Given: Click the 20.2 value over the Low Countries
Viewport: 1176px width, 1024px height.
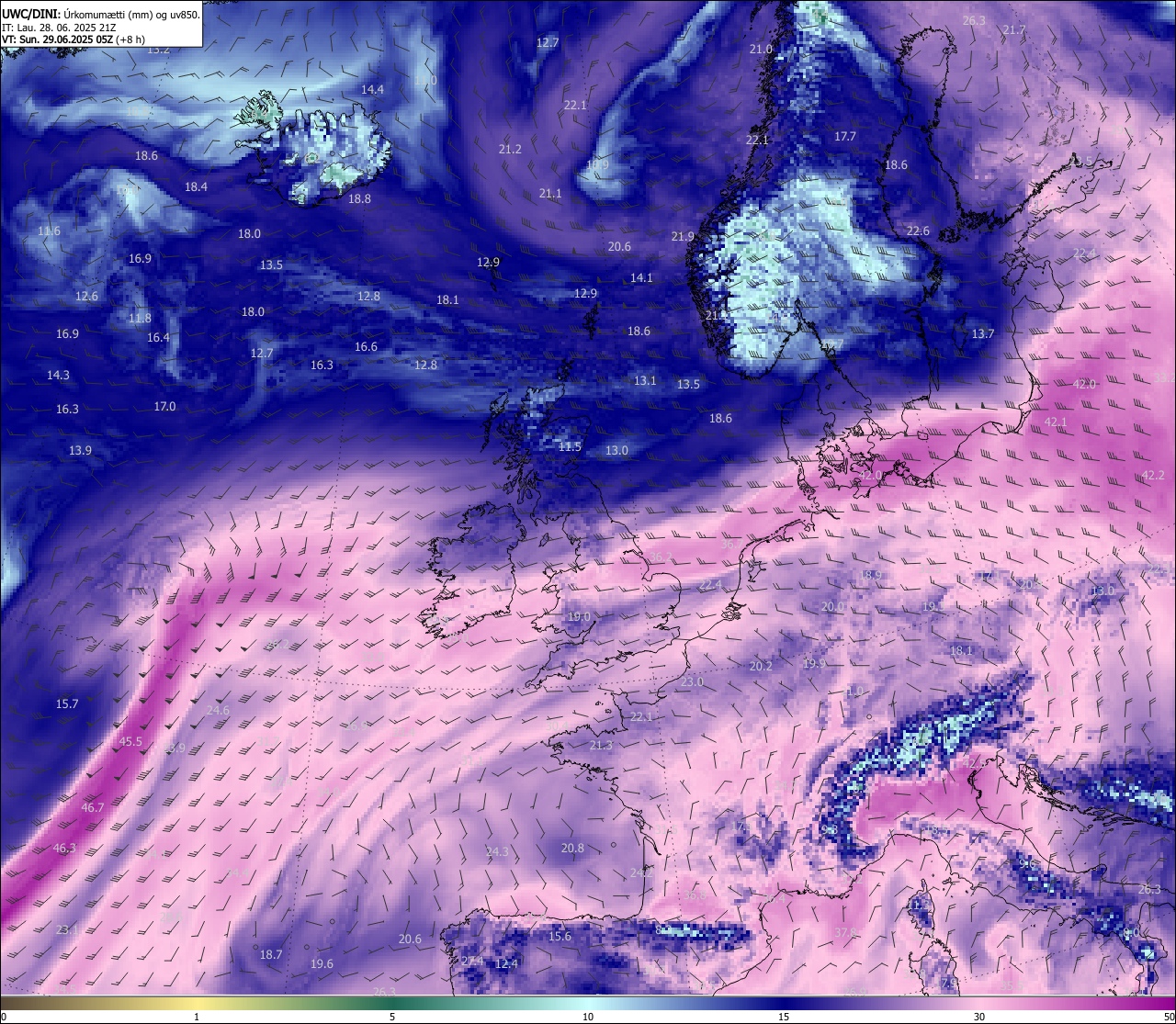Looking at the screenshot, I should tap(761, 666).
